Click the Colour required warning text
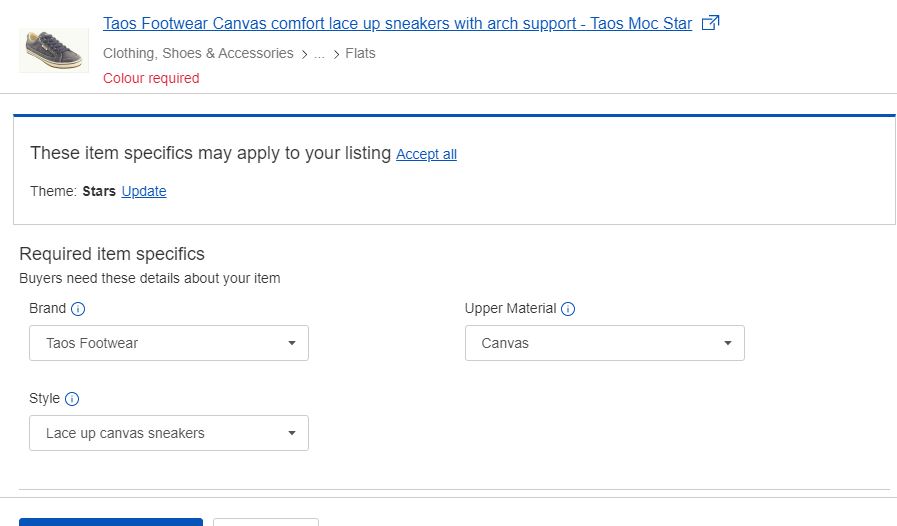 pos(151,78)
